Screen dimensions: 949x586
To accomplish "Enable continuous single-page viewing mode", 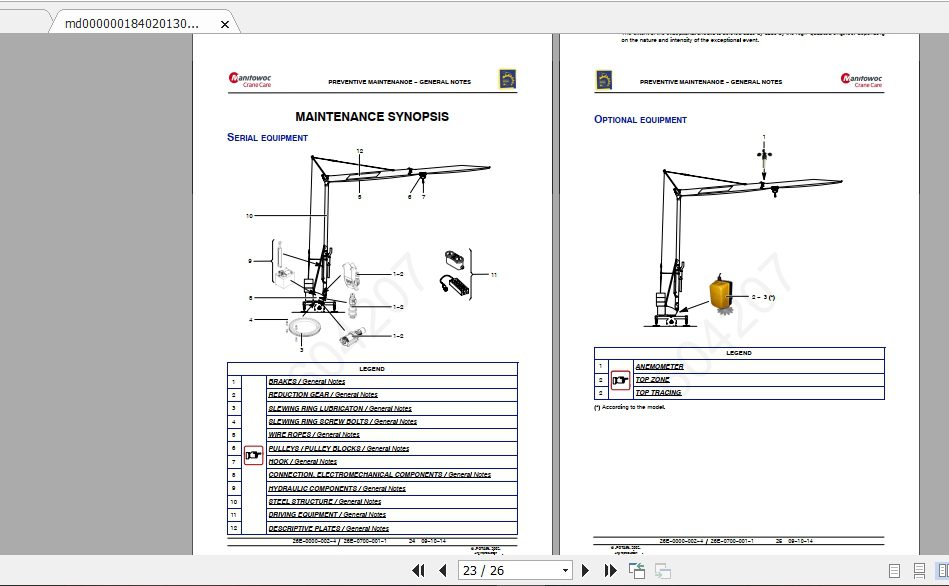I will tap(919, 571).
